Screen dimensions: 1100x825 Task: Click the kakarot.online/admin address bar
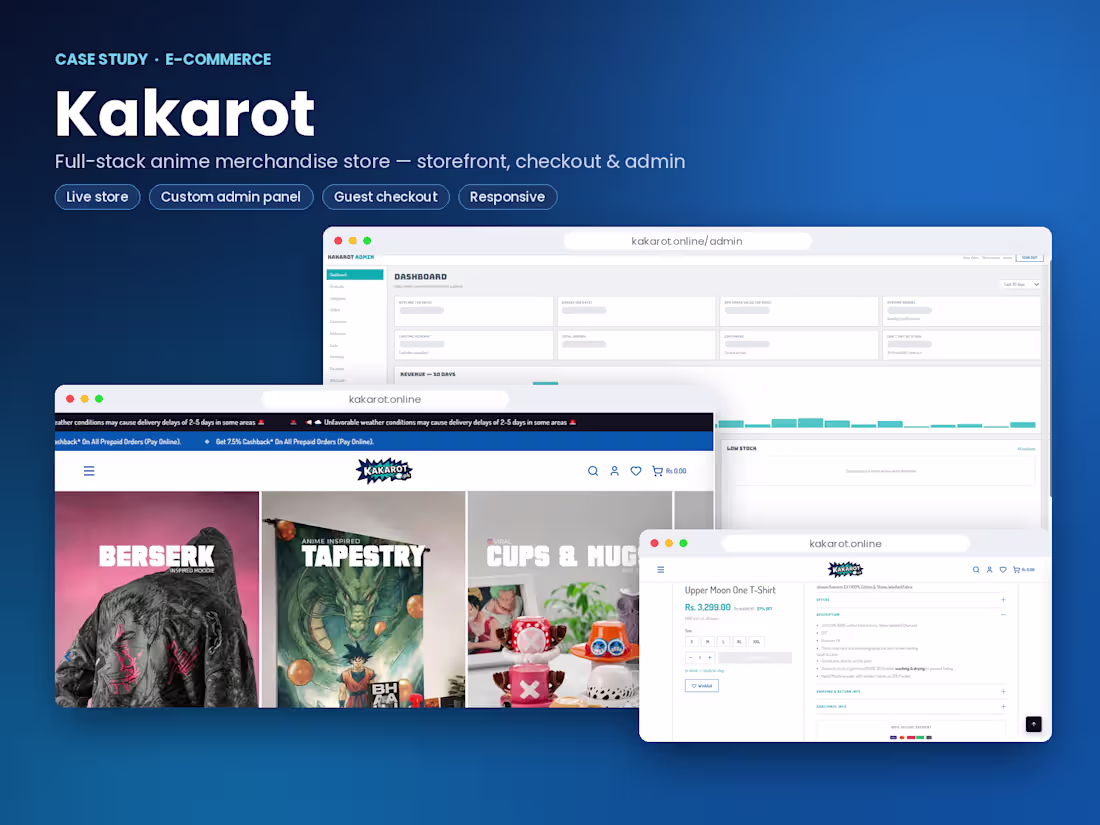(x=687, y=241)
